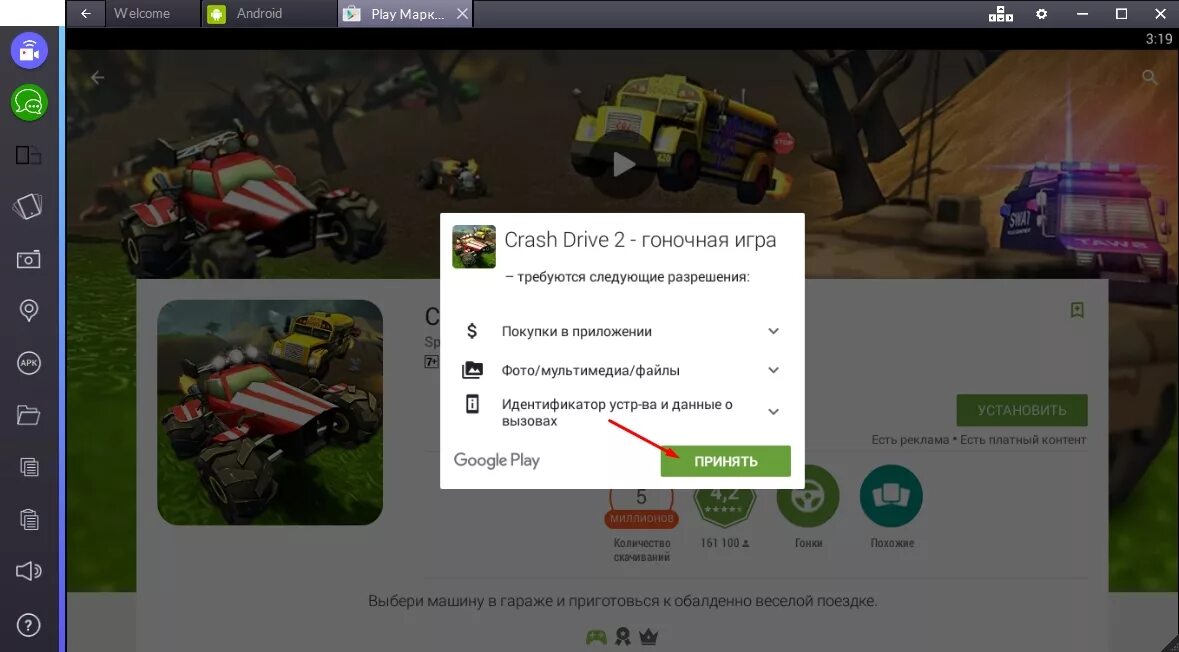
Task: Switch to the Android tab
Action: click(x=269, y=14)
